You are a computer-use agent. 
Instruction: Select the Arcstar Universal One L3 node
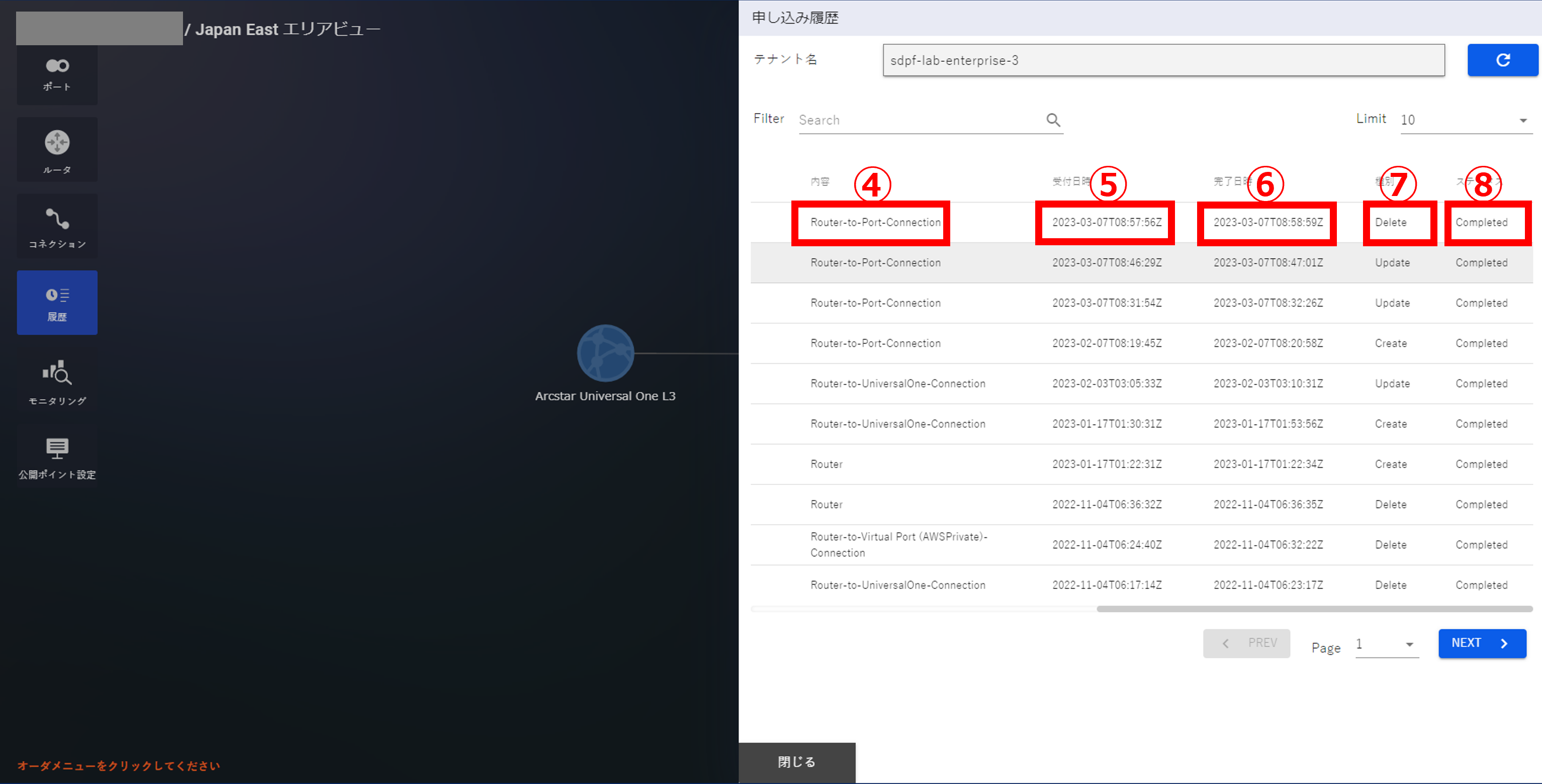(x=605, y=353)
